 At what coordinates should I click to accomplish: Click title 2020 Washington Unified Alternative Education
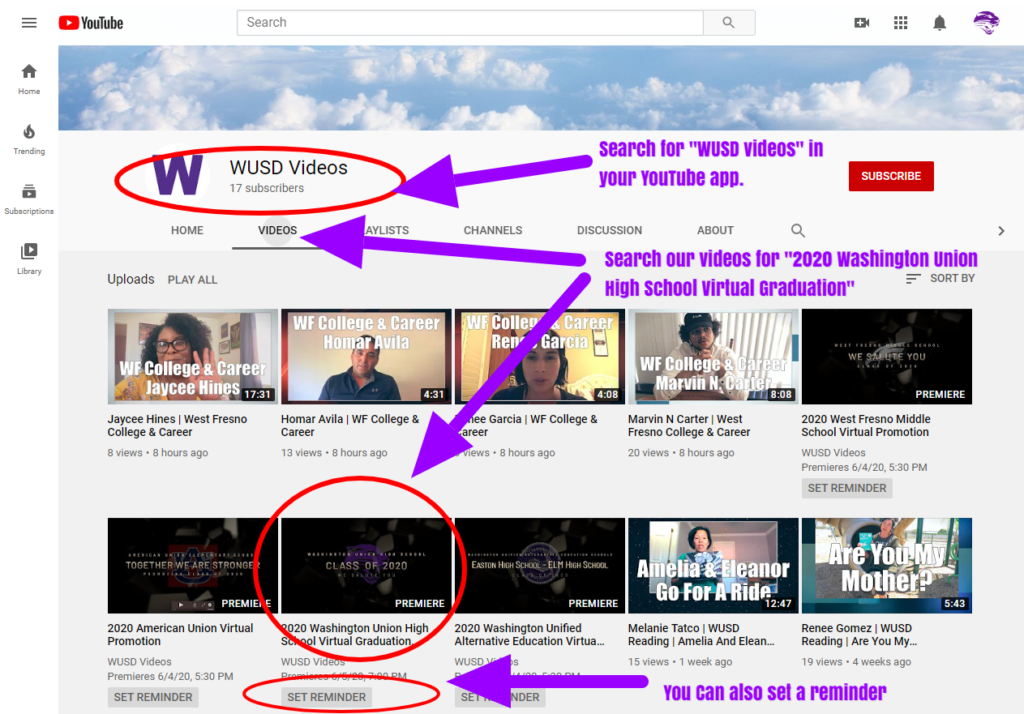click(530, 634)
